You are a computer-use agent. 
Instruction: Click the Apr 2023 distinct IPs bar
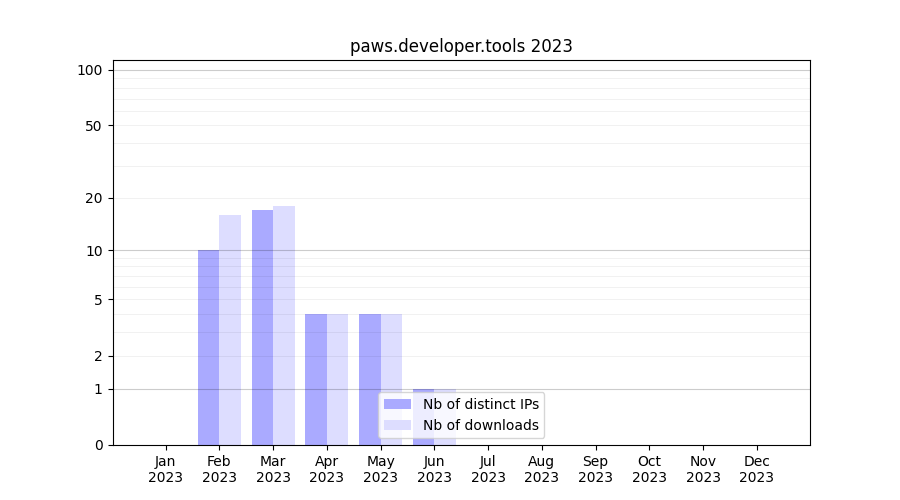316,379
